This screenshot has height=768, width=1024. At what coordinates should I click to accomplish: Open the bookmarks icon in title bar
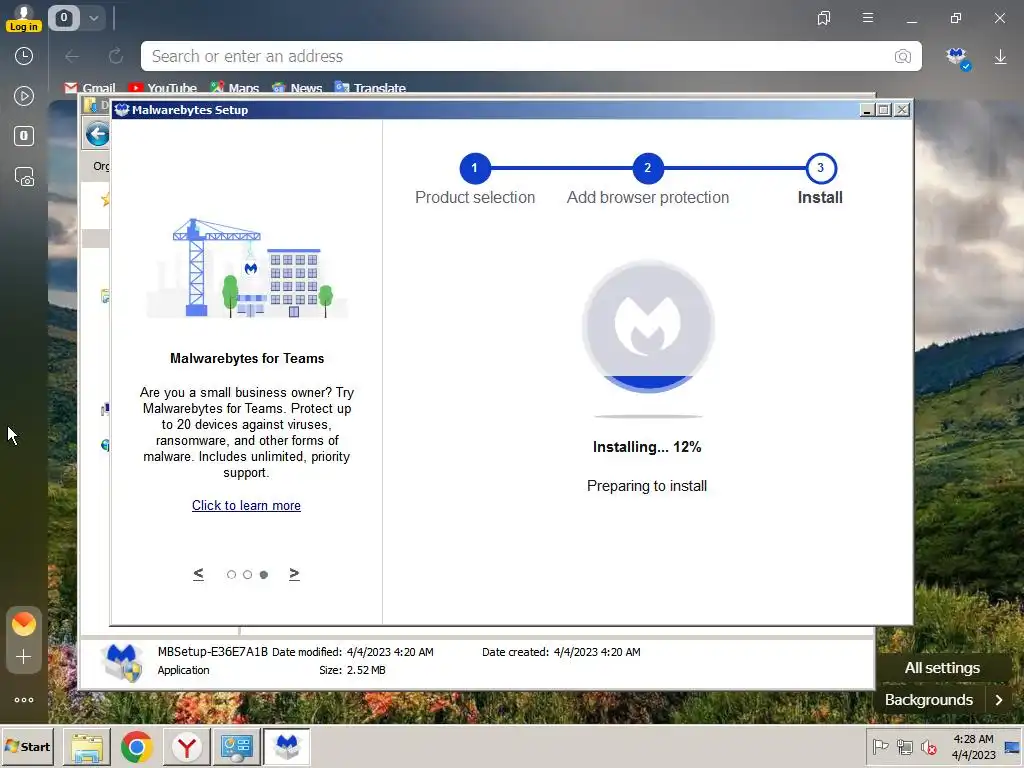pos(824,18)
